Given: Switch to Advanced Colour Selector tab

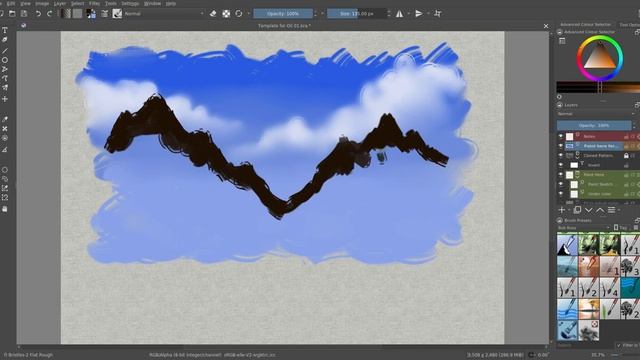Looking at the screenshot, I should [586, 24].
